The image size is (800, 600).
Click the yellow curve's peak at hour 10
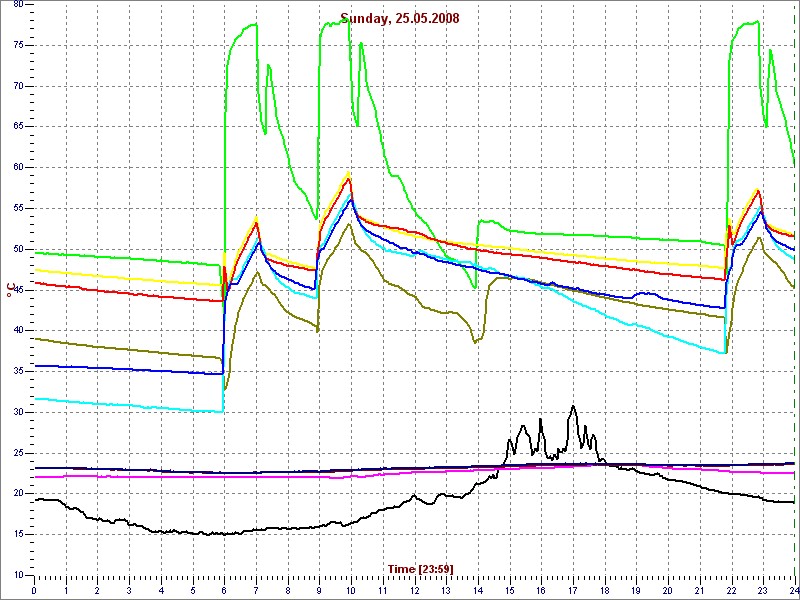tap(349, 173)
